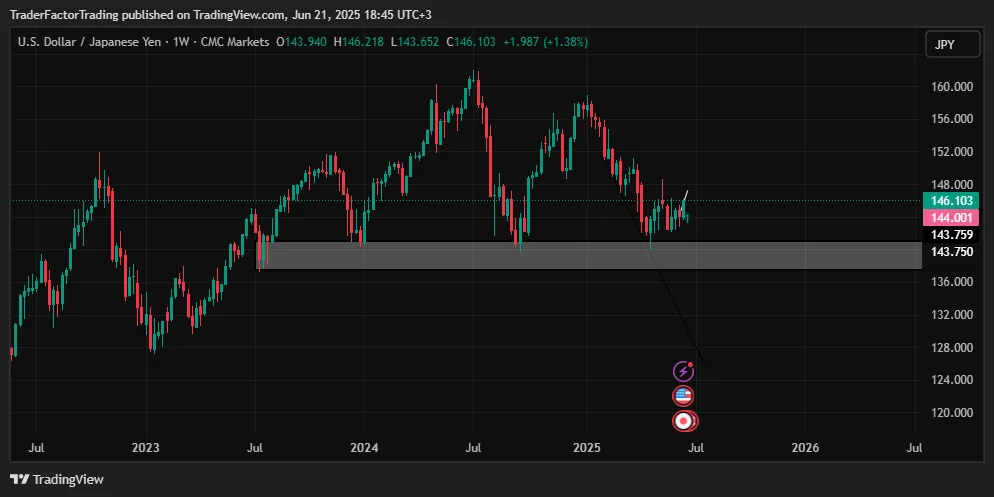The width and height of the screenshot is (994, 497).
Task: Click the 2024 label on time axis
Action: 365,447
